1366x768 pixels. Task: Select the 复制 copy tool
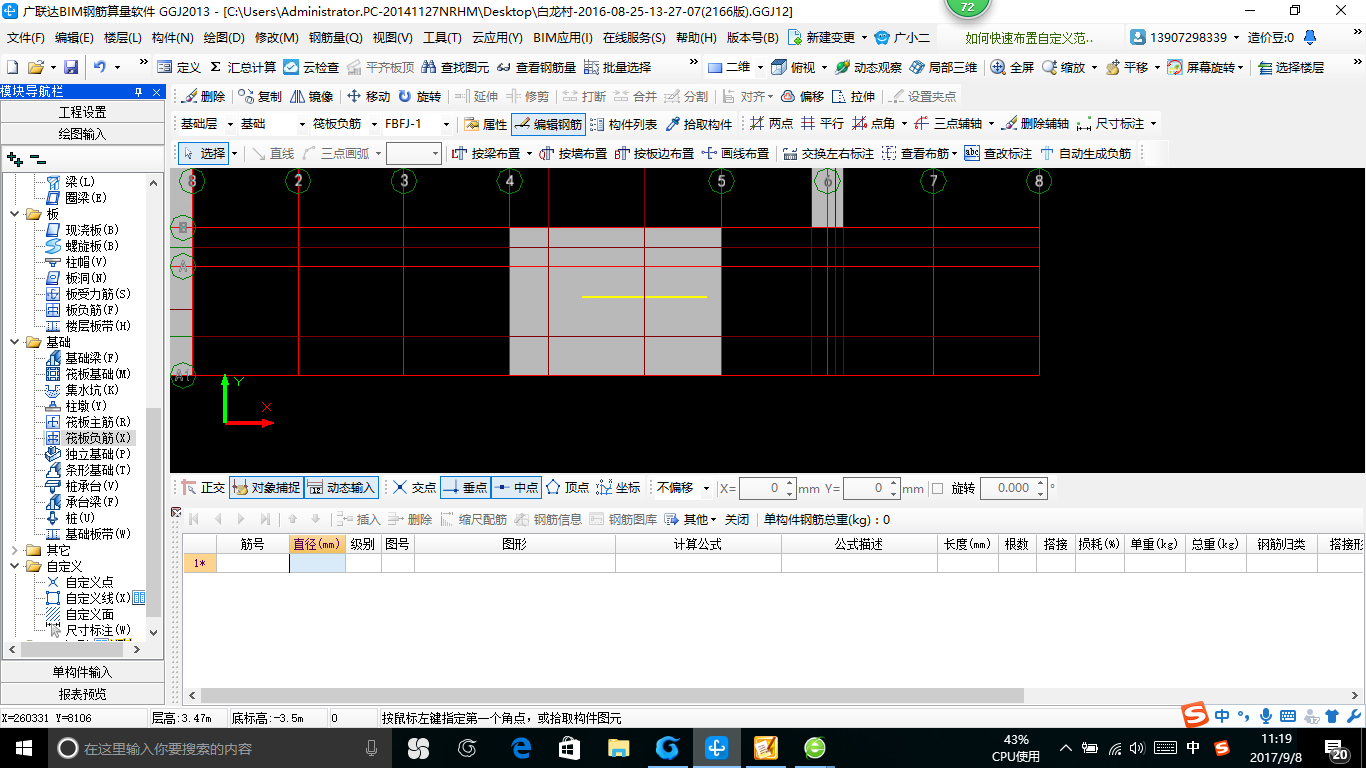(x=260, y=97)
